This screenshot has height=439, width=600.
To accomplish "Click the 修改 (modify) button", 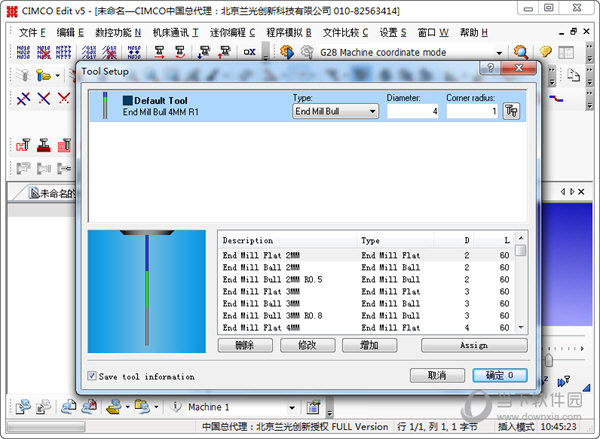I will coord(307,345).
